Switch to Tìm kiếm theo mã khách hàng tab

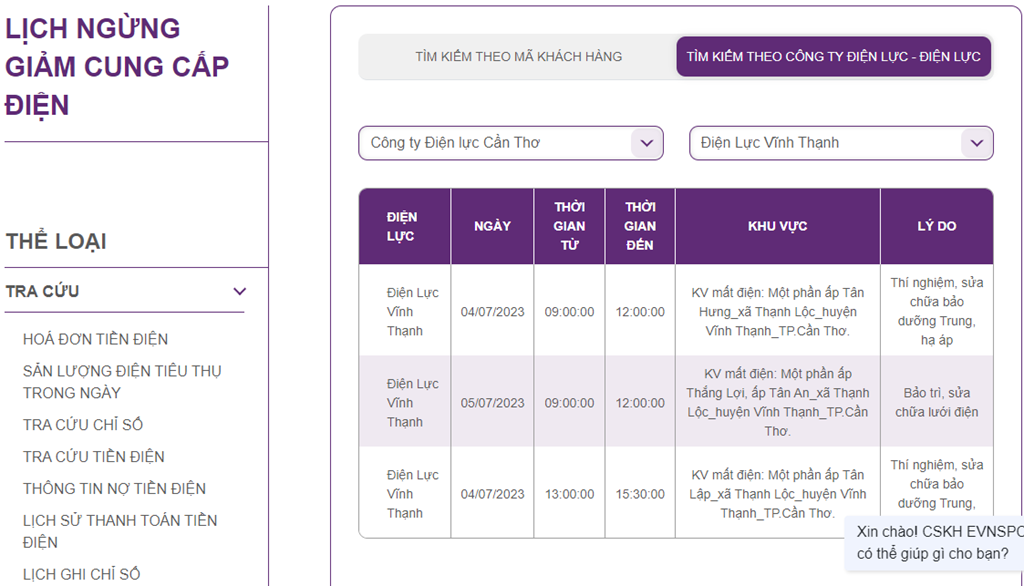coord(518,57)
